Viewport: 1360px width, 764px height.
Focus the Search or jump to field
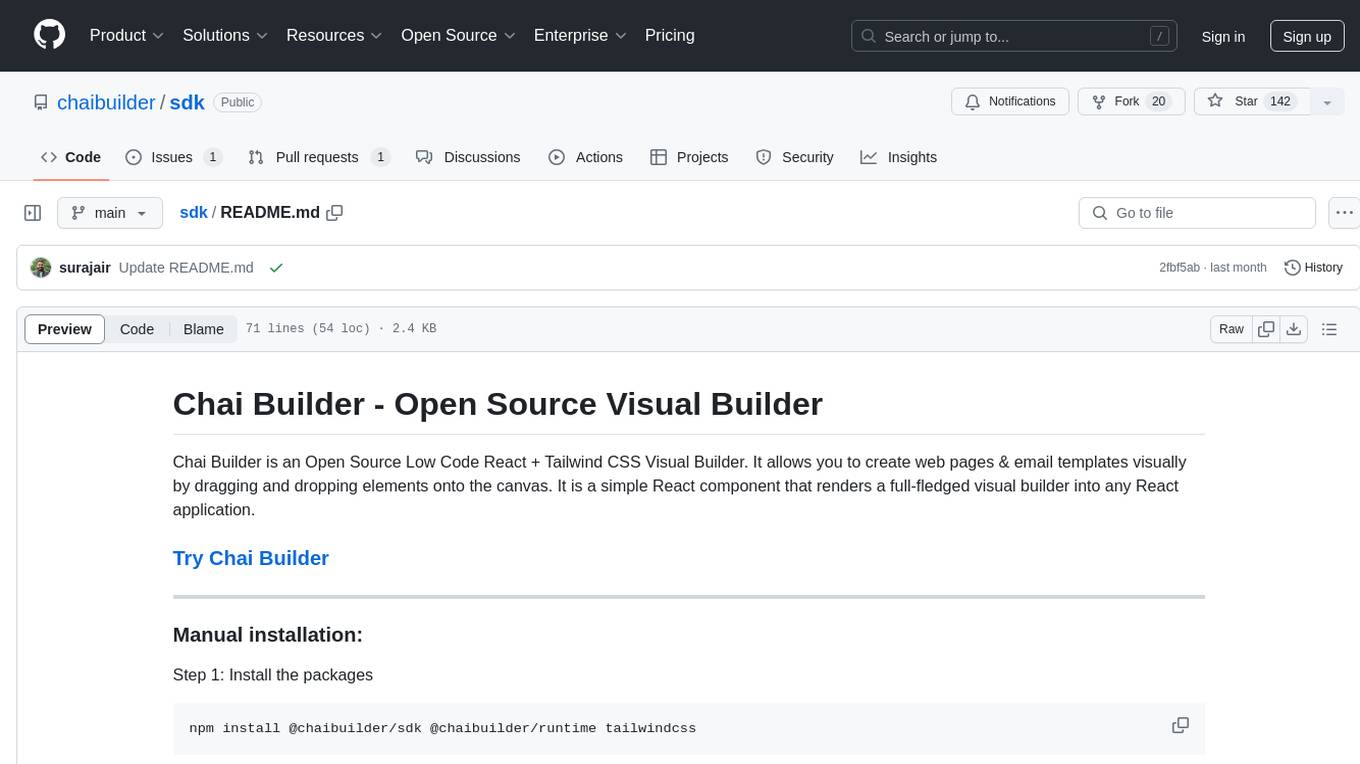1015,36
